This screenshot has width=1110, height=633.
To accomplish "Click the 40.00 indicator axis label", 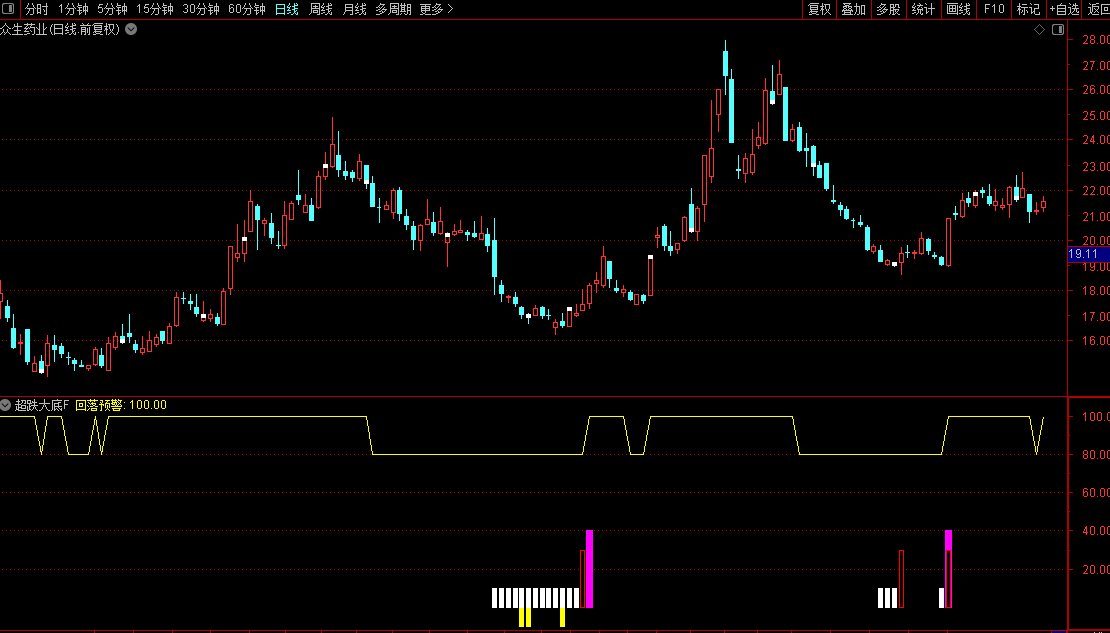I will pyautogui.click(x=1096, y=530).
